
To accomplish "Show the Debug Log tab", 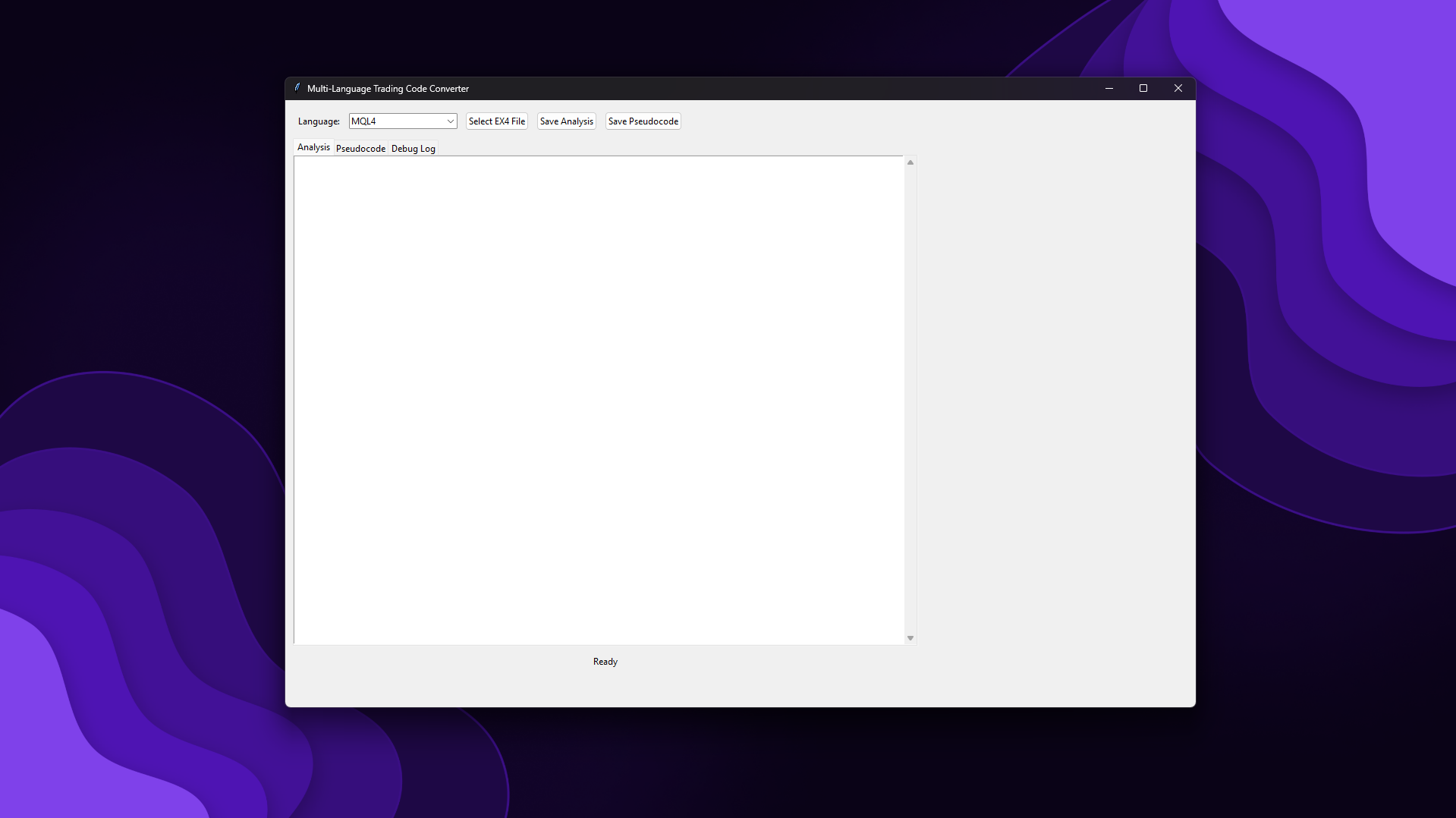I will click(x=413, y=149).
